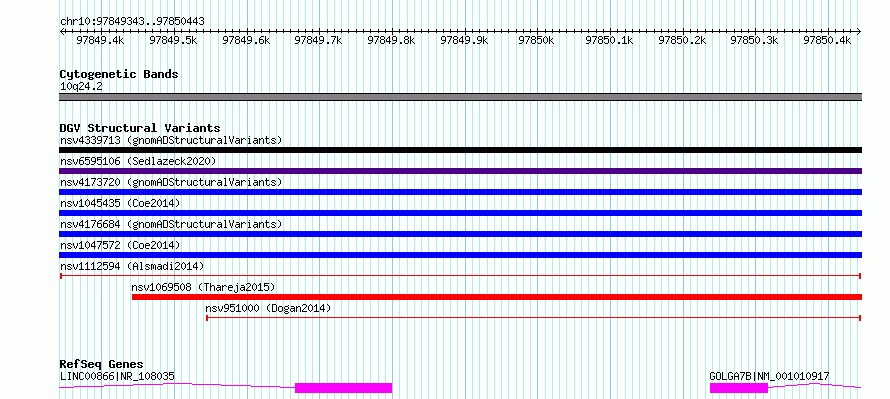Image resolution: width=890 pixels, height=399 pixels.
Task: Click the nsv1112594 (Alsmadi2014) label
Action: pos(132,266)
